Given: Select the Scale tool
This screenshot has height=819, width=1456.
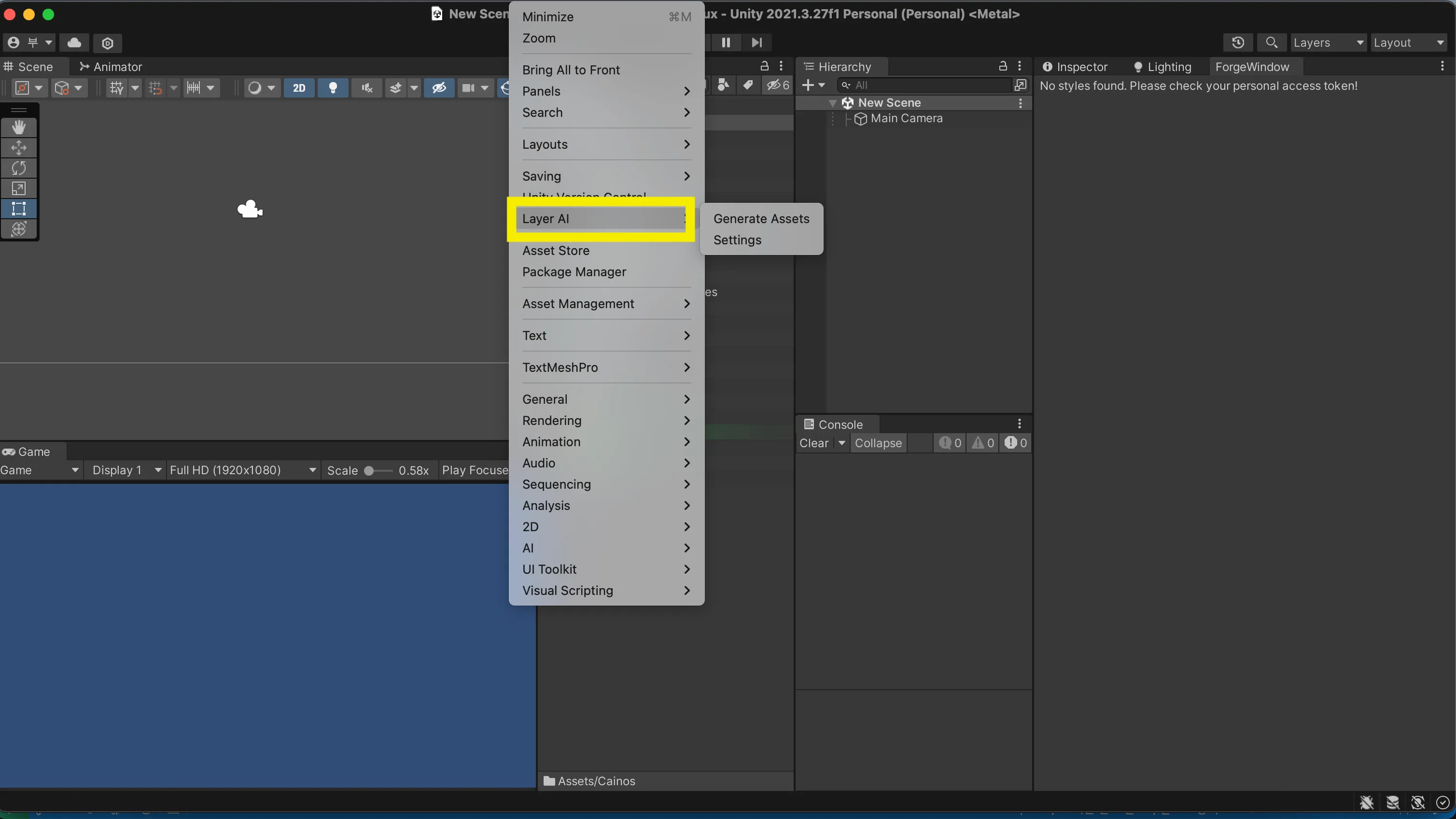Looking at the screenshot, I should [x=19, y=188].
